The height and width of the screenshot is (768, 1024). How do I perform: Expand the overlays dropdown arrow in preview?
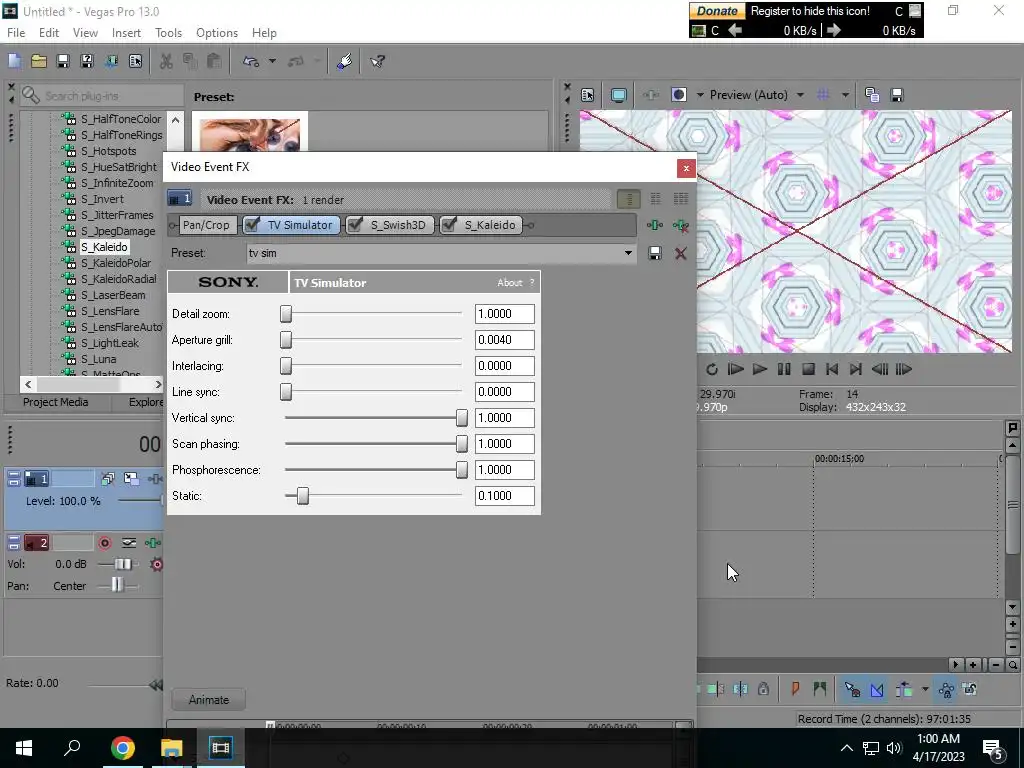[x=845, y=95]
